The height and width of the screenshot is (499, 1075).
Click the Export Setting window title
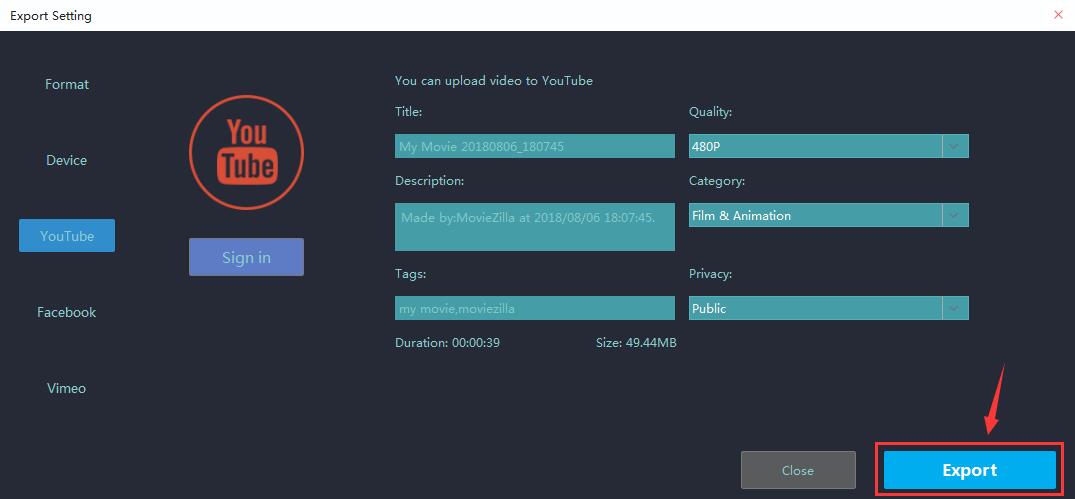[51, 15]
